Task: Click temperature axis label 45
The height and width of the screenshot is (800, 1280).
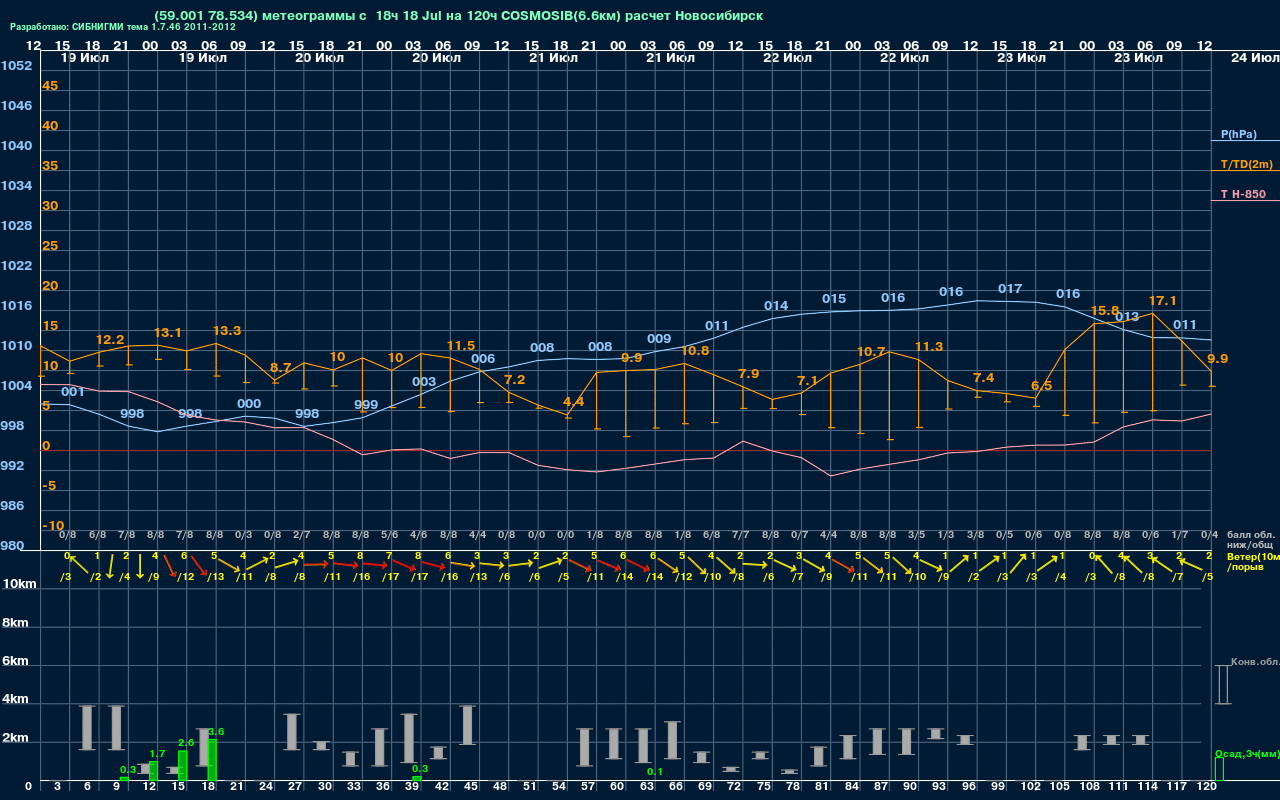Action: (x=50, y=86)
